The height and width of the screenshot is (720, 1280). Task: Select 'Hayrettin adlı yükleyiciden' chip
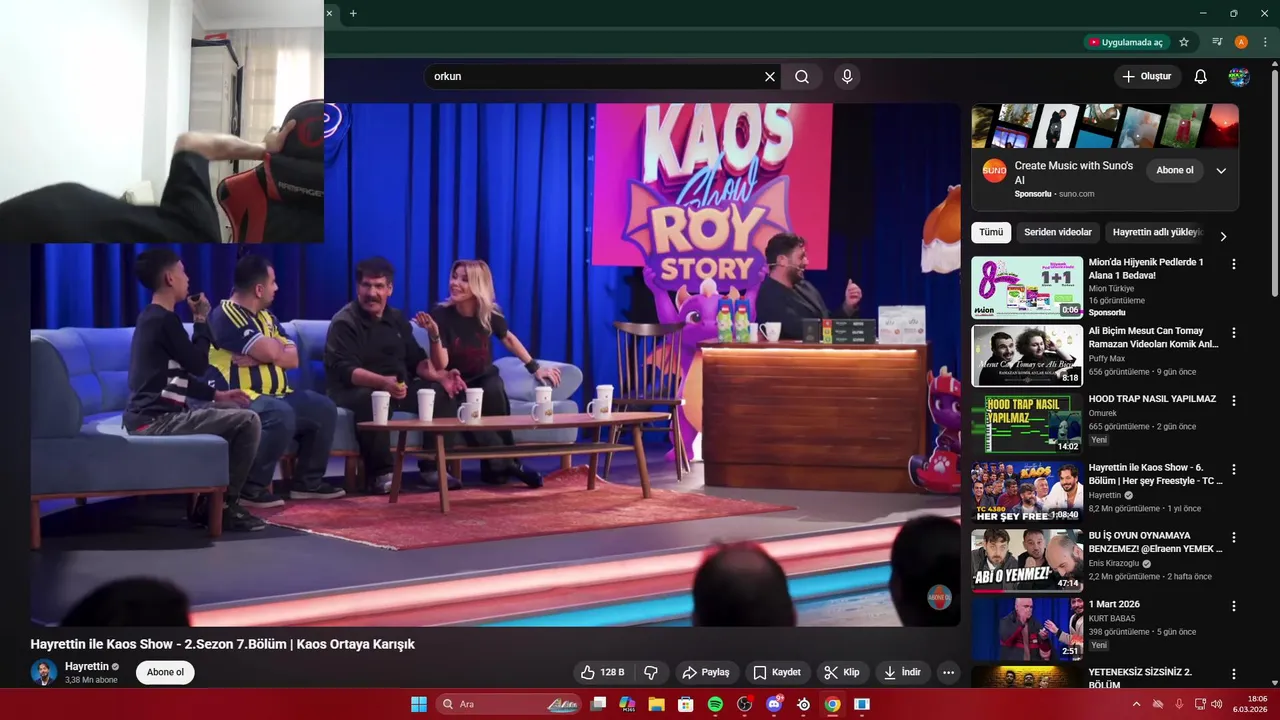(x=1156, y=232)
